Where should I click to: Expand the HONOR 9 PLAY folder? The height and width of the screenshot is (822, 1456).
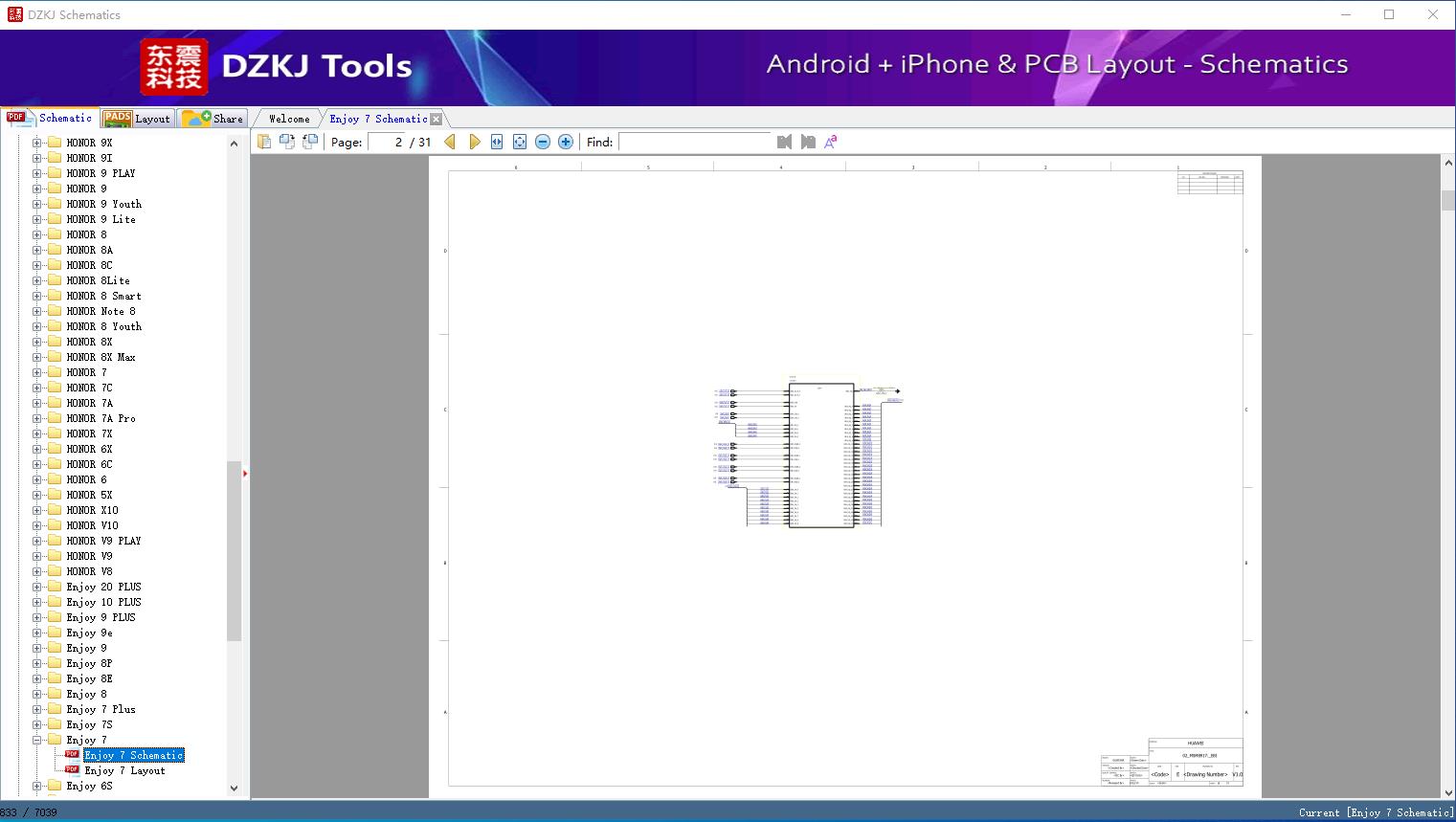pyautogui.click(x=37, y=173)
